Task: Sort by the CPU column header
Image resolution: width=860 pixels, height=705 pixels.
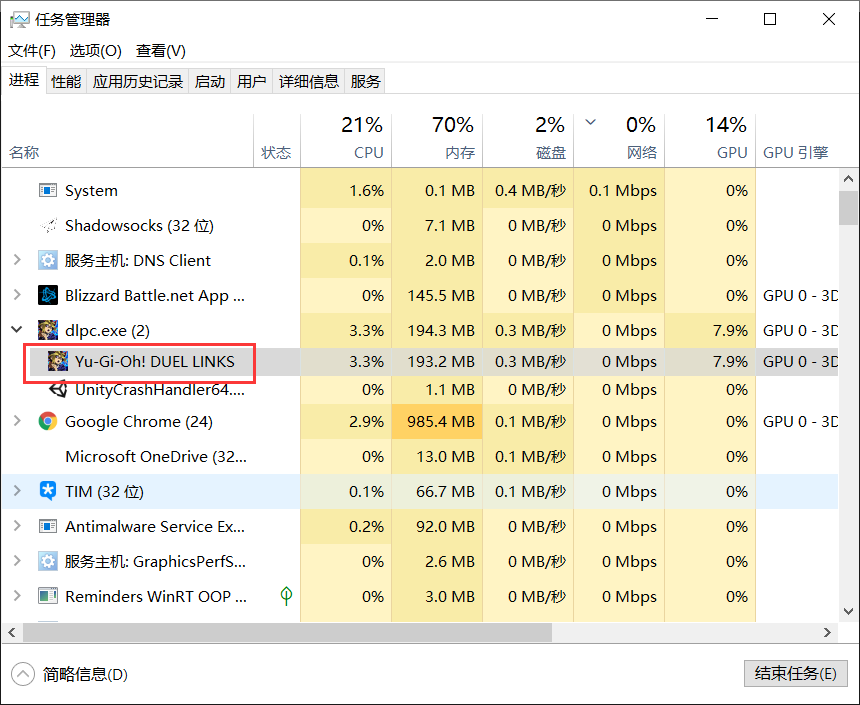Action: point(346,140)
